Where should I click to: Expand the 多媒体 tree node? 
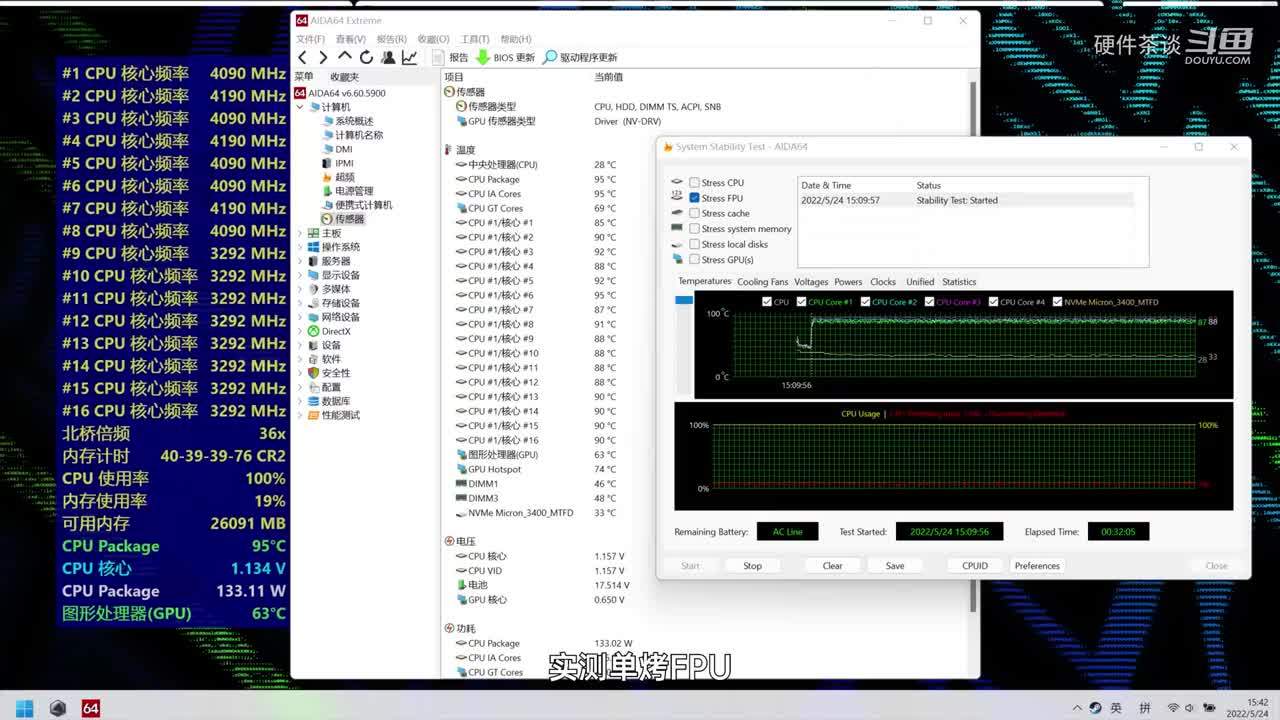click(300, 289)
